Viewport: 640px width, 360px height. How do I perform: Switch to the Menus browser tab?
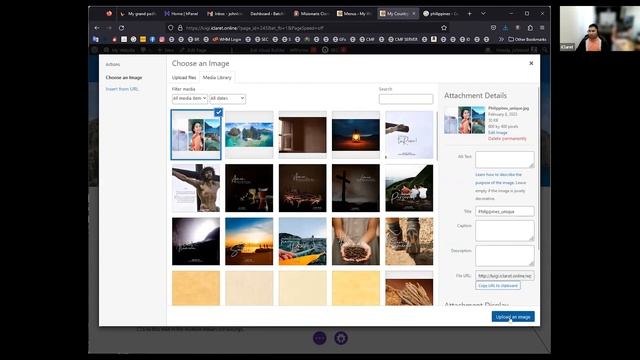point(354,13)
